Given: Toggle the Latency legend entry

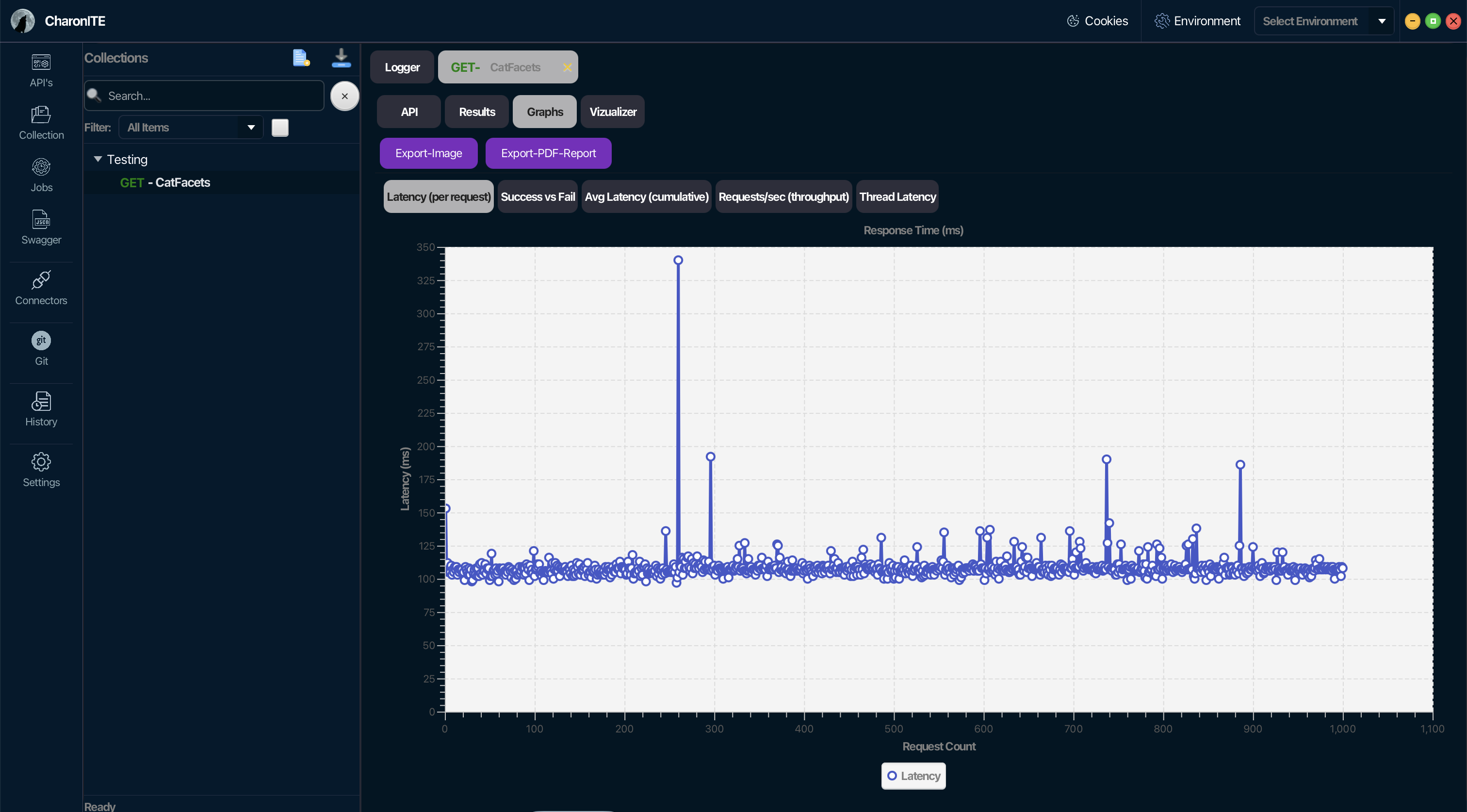Looking at the screenshot, I should coord(913,776).
